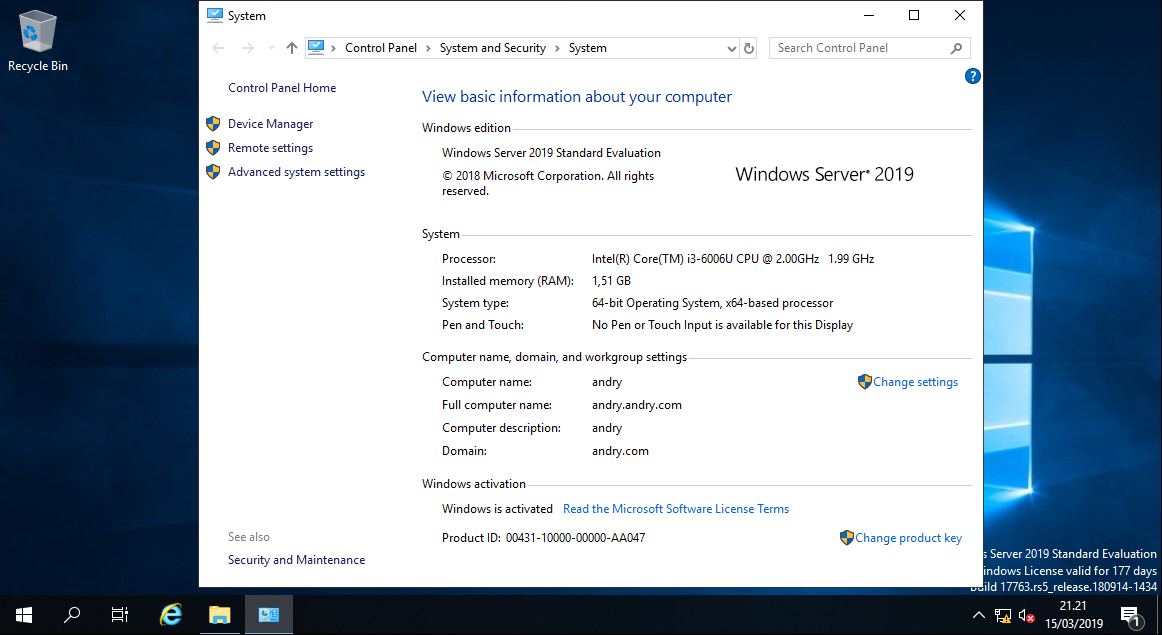Click the System window title icon
This screenshot has width=1162, height=635.
click(215, 15)
